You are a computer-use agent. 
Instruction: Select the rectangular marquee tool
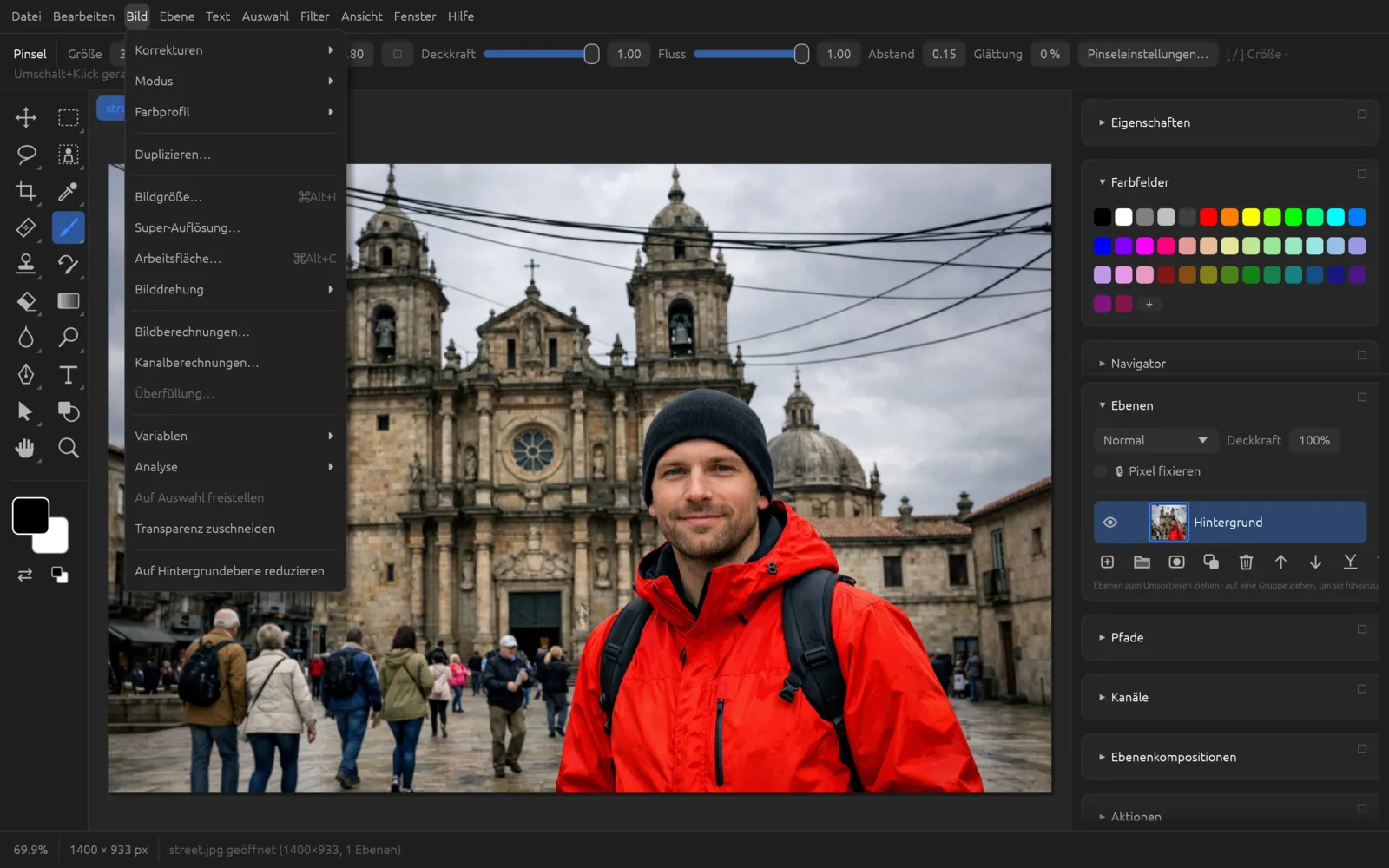coord(68,117)
